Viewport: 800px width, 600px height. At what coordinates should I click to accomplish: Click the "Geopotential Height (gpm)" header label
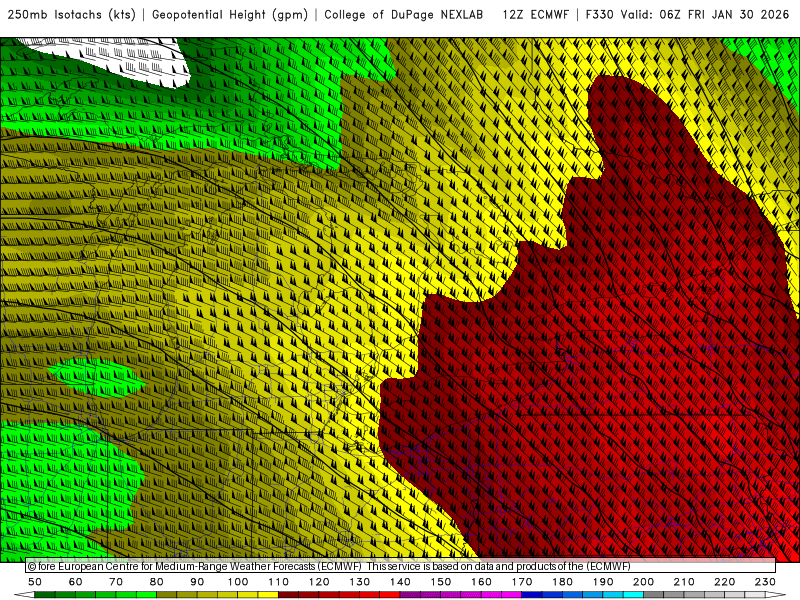click(x=230, y=15)
